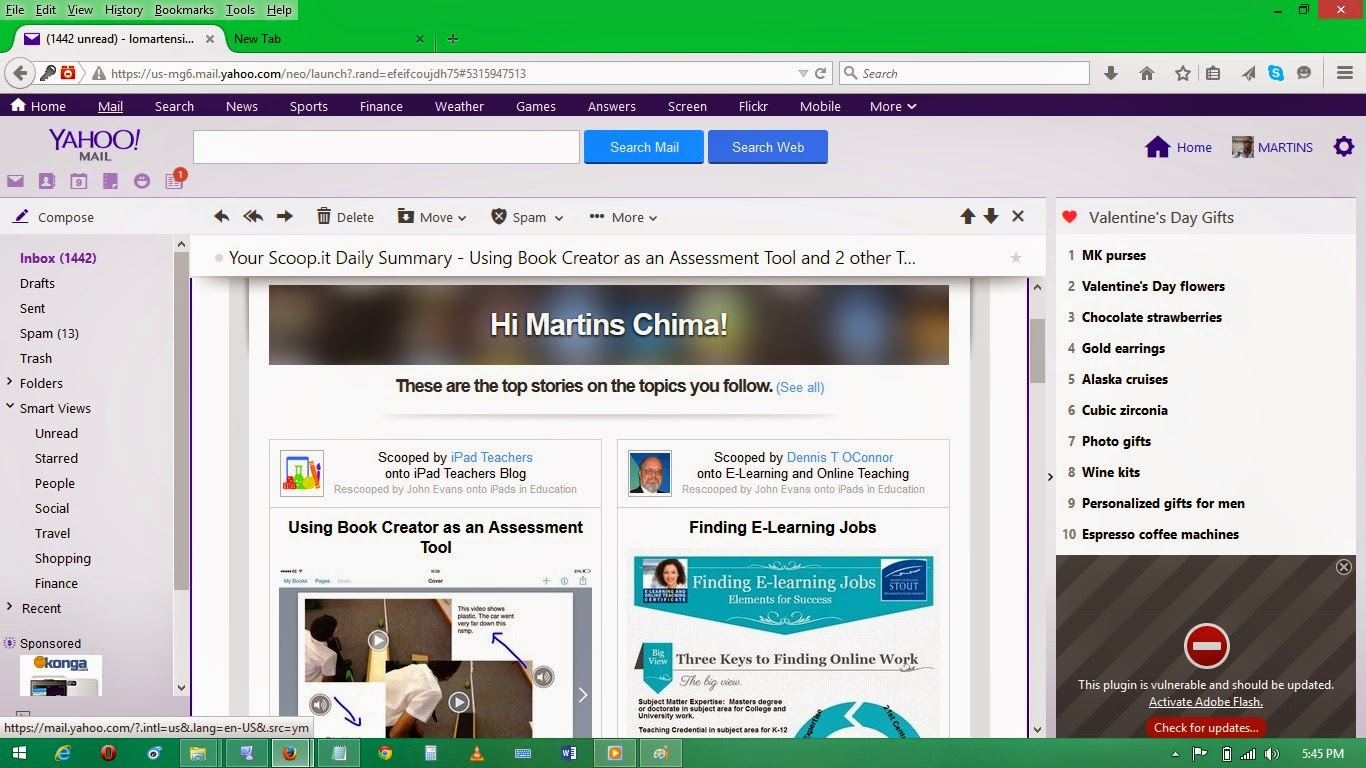Open the Messenger smiley icon
Screen dimensions: 1366x768
141,181
